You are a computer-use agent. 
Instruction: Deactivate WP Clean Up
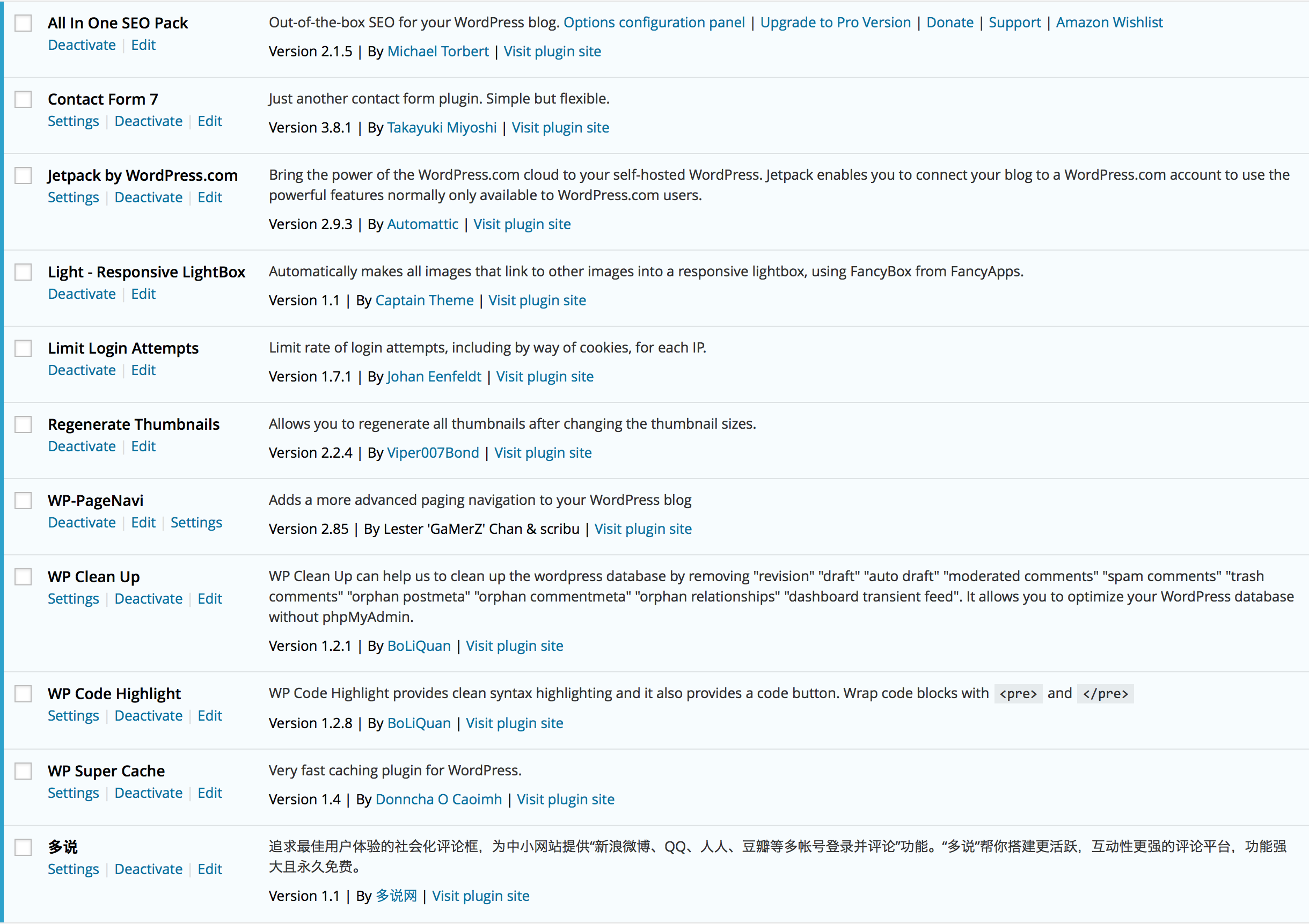[148, 599]
